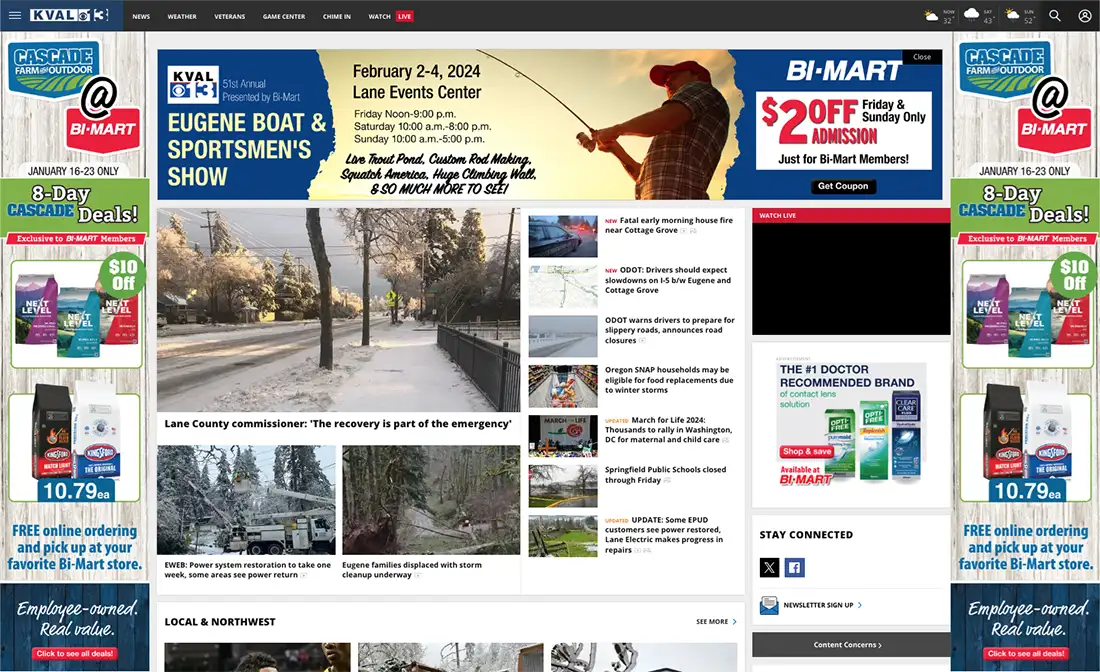
Task: Open the second Local & Northwest story thumbnail
Action: [x=450, y=657]
